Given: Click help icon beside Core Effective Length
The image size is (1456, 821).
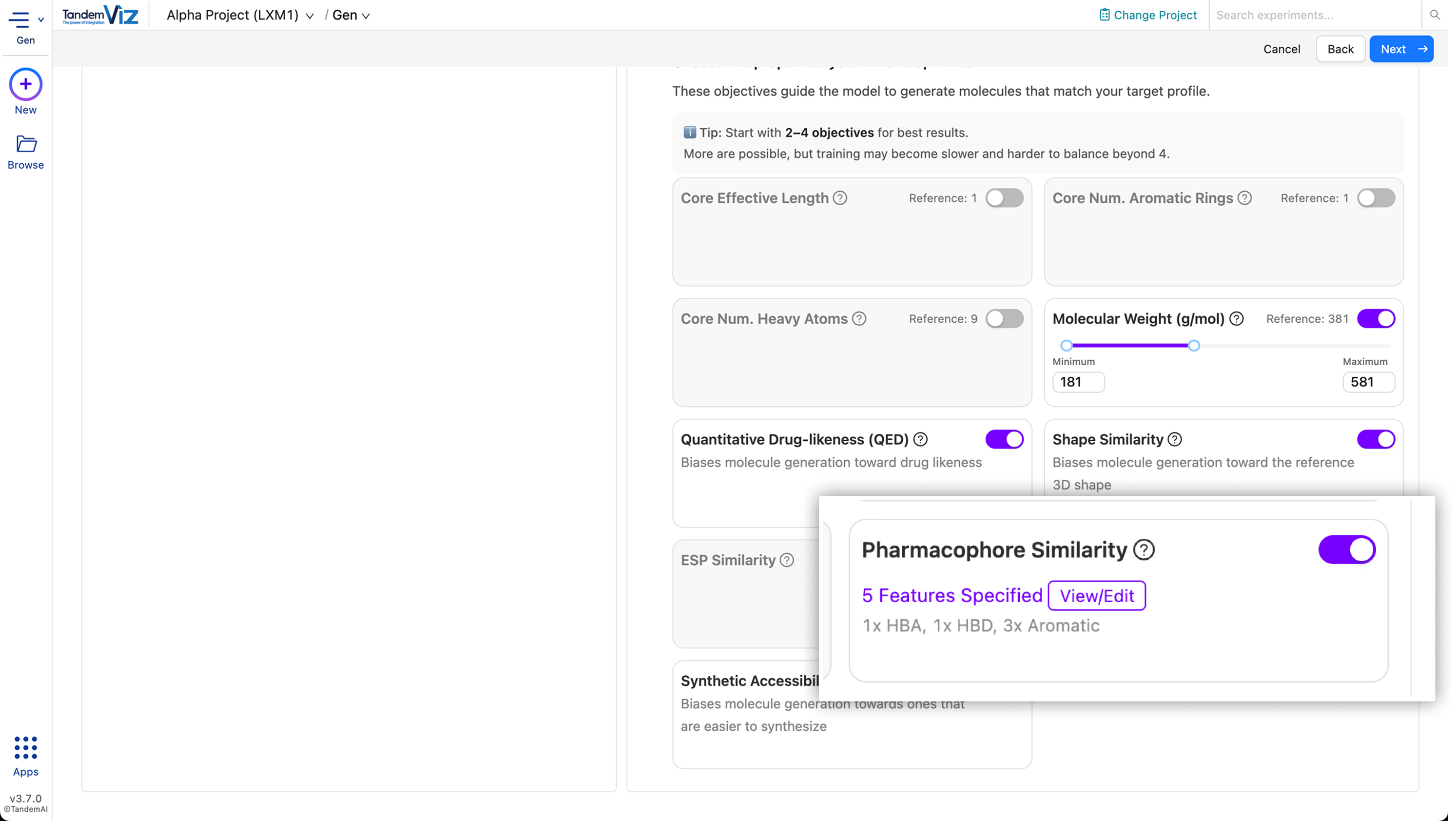Looking at the screenshot, I should pos(840,198).
